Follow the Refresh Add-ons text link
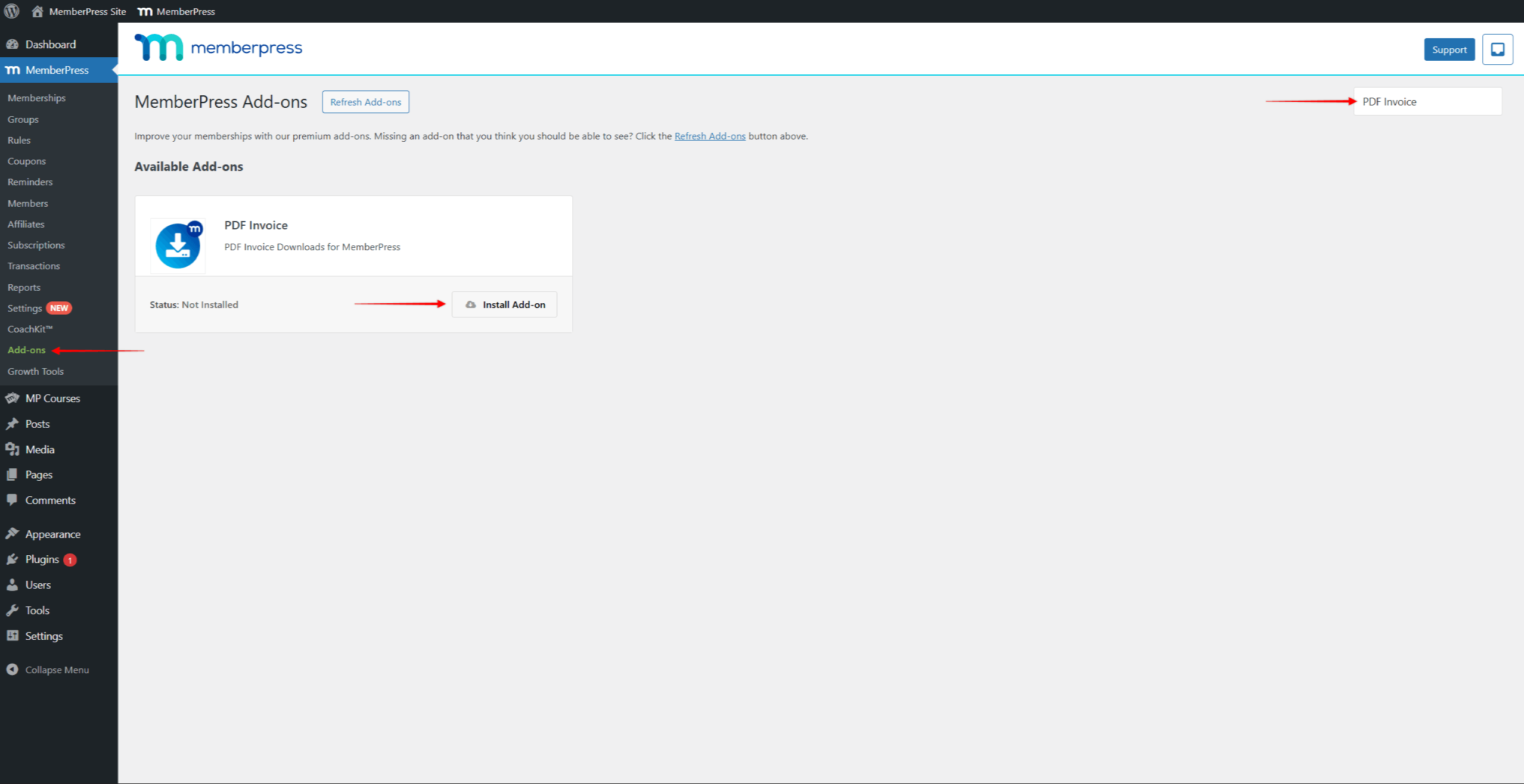 pos(709,136)
